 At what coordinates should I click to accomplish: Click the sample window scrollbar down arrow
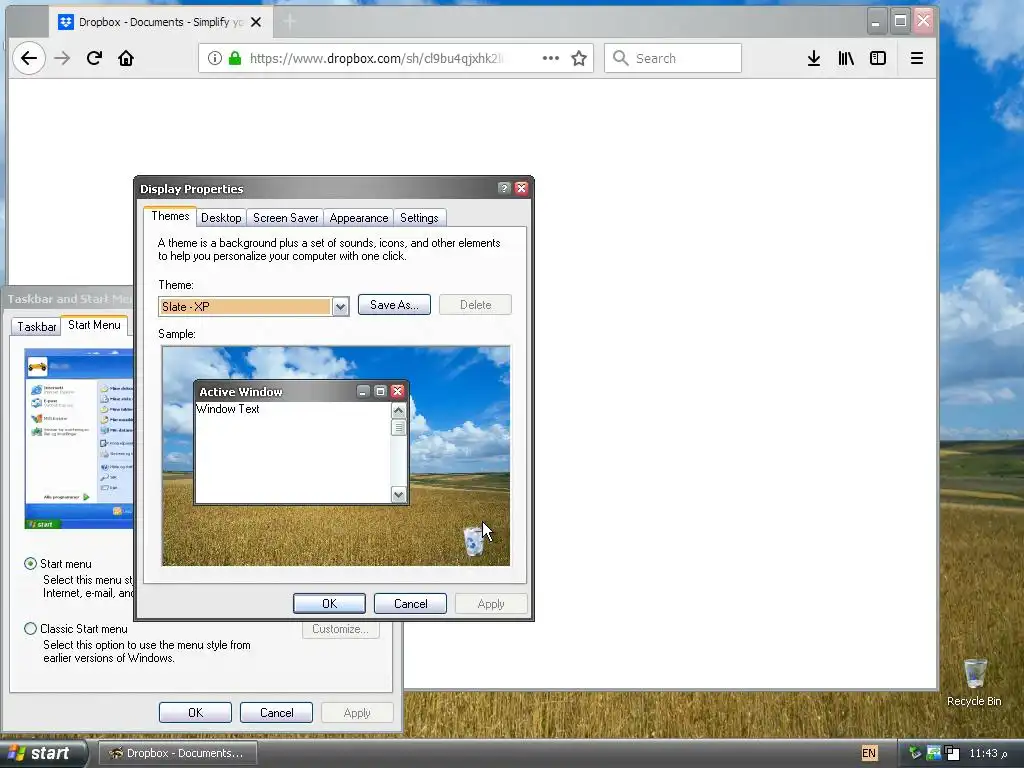pyautogui.click(x=398, y=494)
